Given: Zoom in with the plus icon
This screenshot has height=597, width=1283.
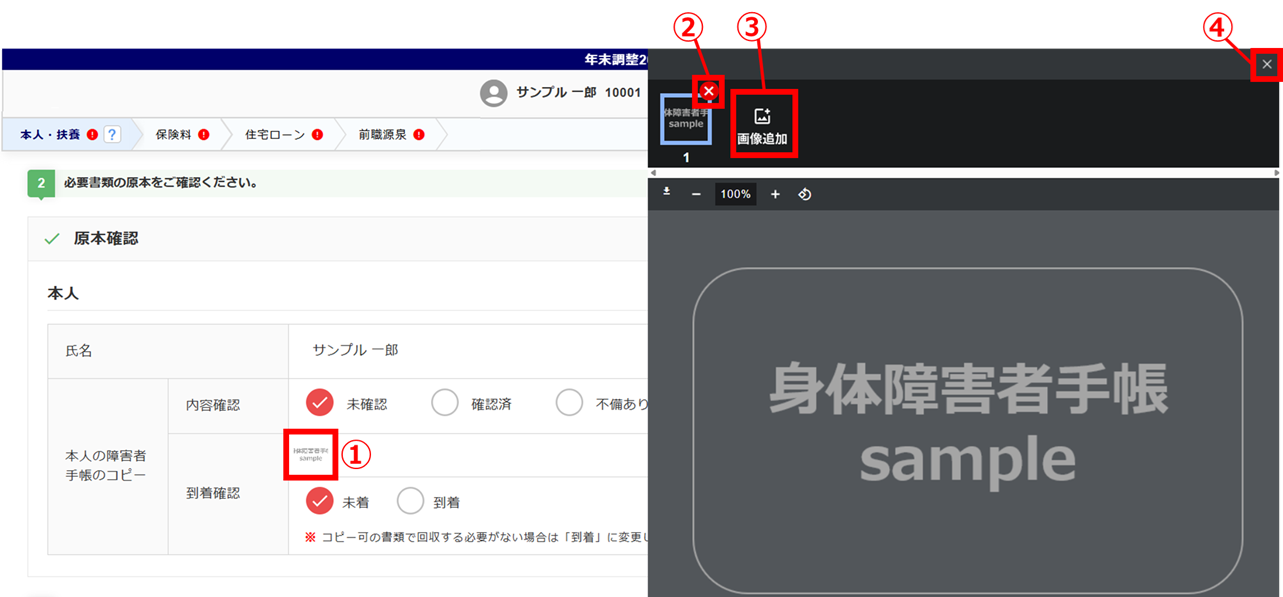Looking at the screenshot, I should click(775, 194).
